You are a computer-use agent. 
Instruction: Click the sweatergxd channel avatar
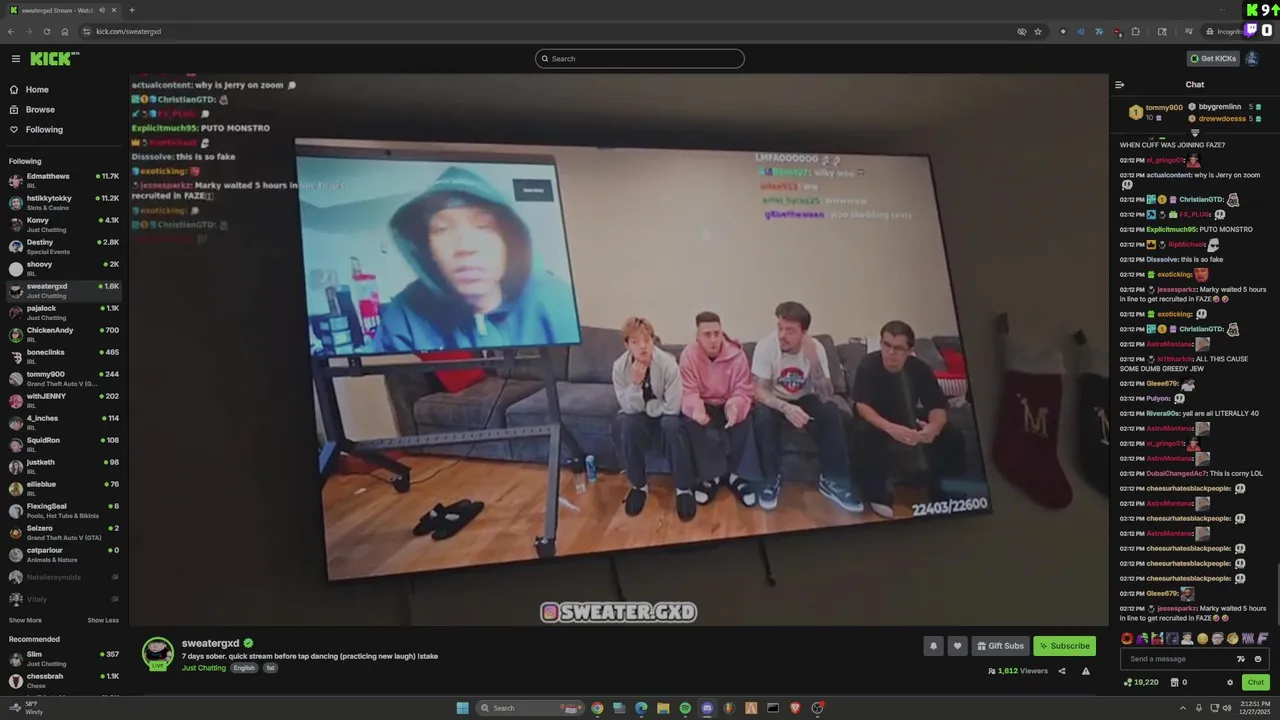[157, 653]
